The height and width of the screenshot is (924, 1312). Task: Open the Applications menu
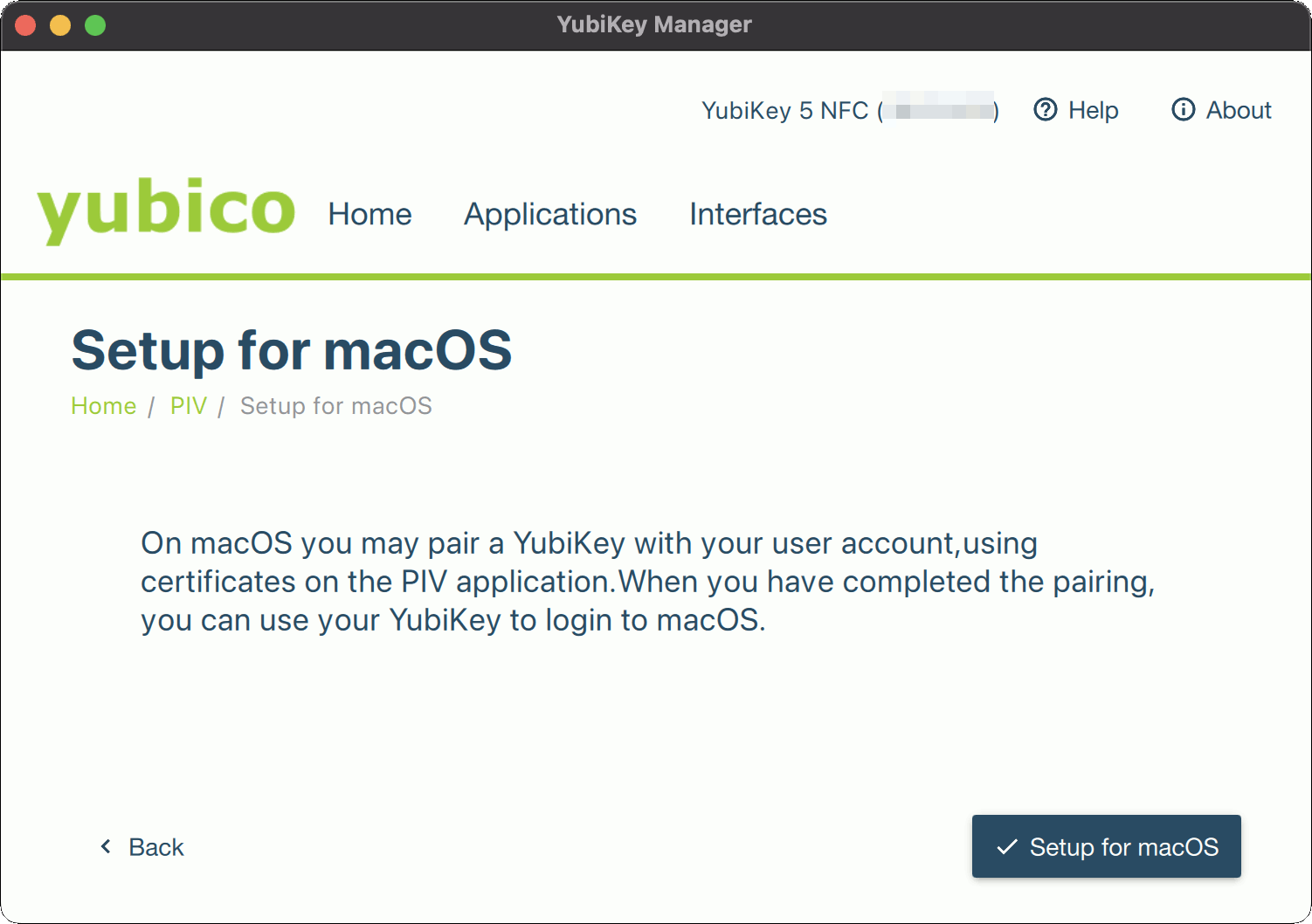(x=550, y=214)
